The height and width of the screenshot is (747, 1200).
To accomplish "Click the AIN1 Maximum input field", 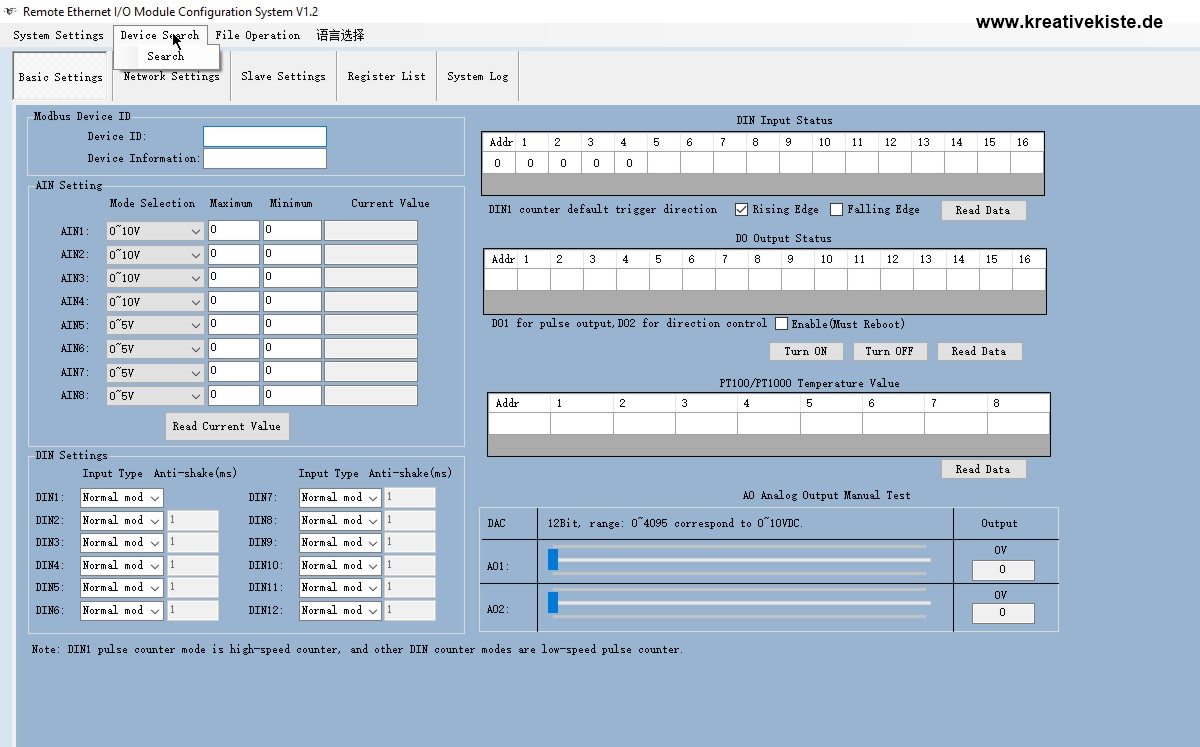I will 234,231.
